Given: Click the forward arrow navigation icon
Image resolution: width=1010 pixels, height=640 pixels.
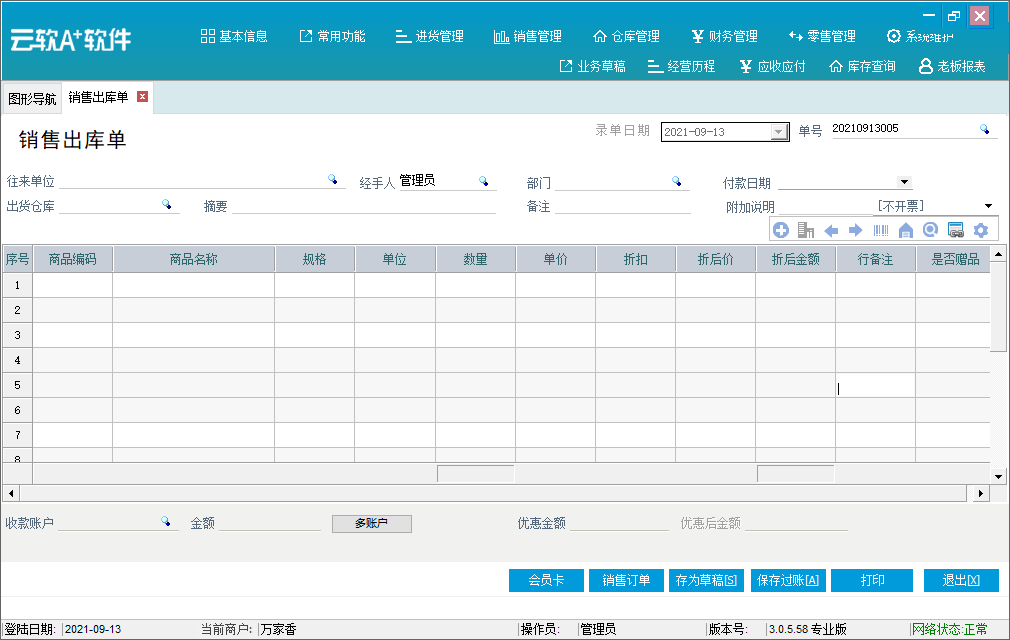Looking at the screenshot, I should (856, 230).
